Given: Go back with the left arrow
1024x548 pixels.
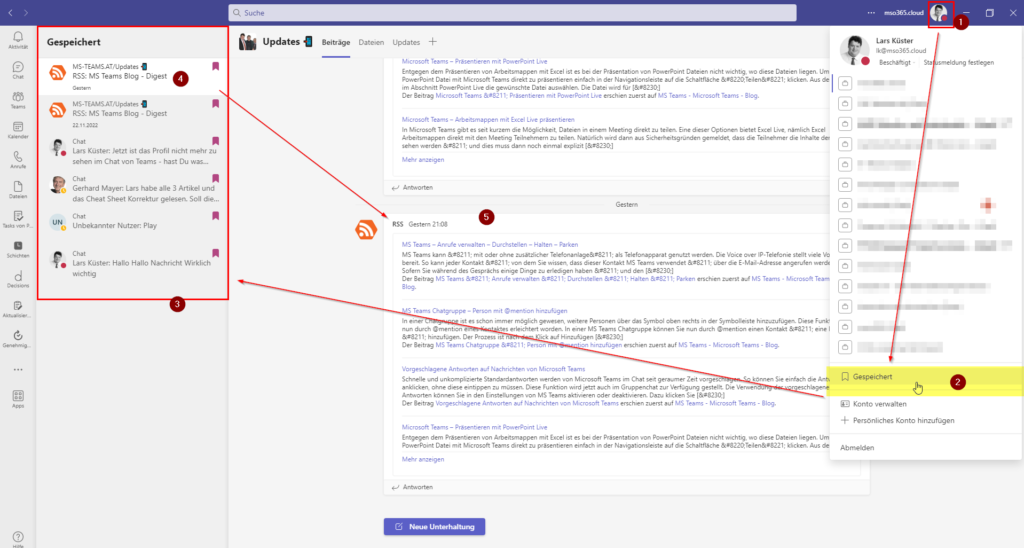Looking at the screenshot, I should coord(10,12).
